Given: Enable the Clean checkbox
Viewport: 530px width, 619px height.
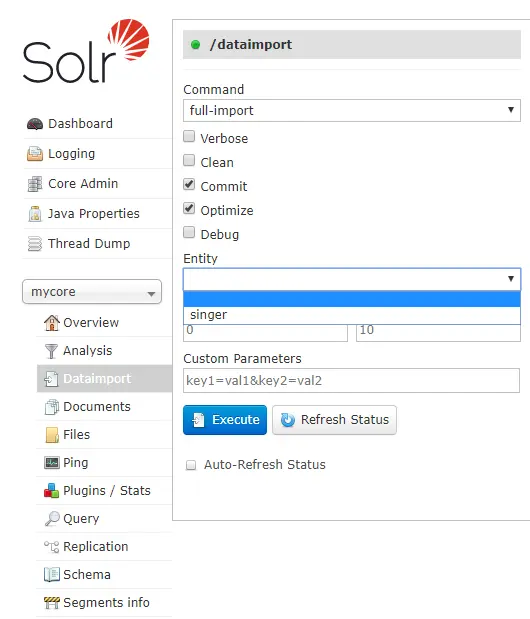Looking at the screenshot, I should pyautogui.click(x=189, y=161).
